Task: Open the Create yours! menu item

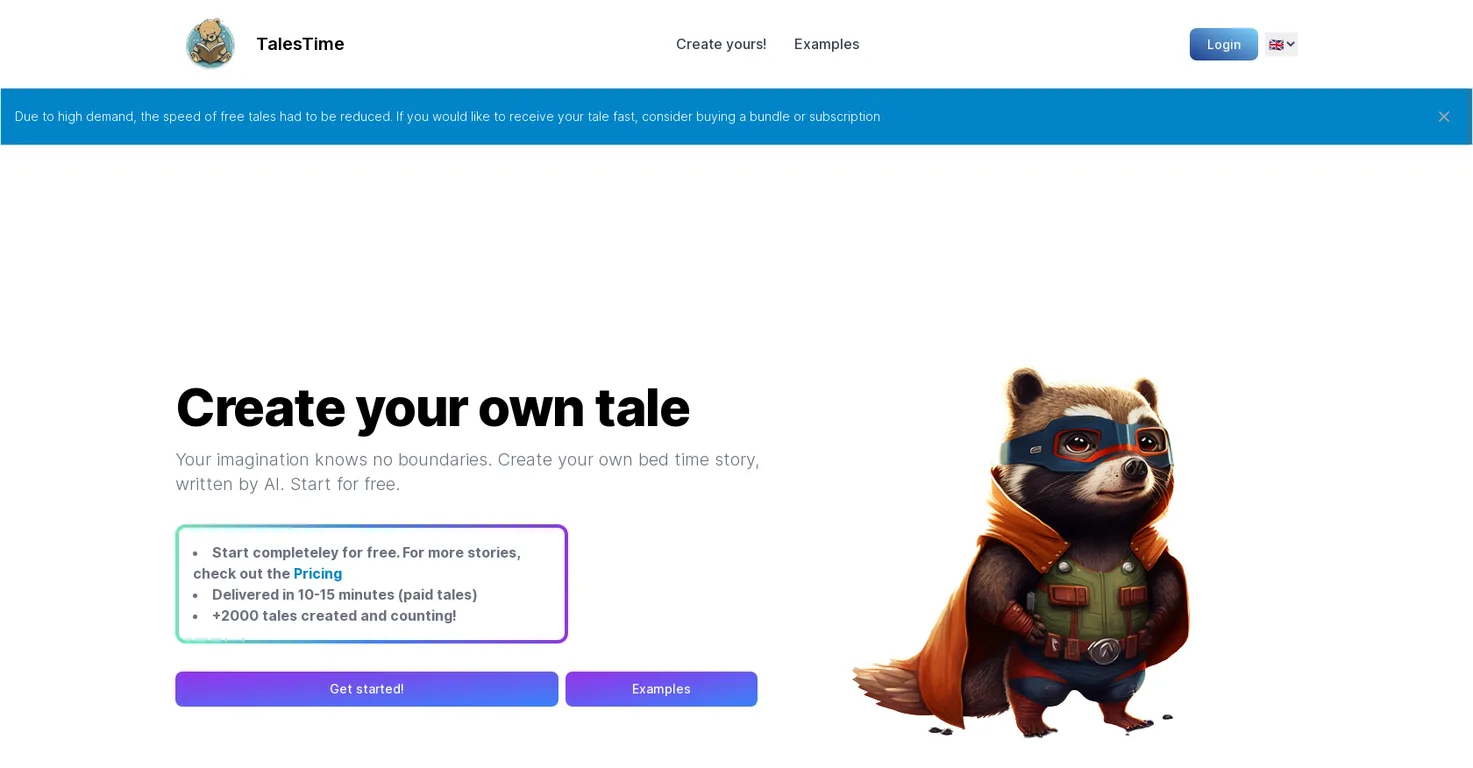Action: [721, 44]
